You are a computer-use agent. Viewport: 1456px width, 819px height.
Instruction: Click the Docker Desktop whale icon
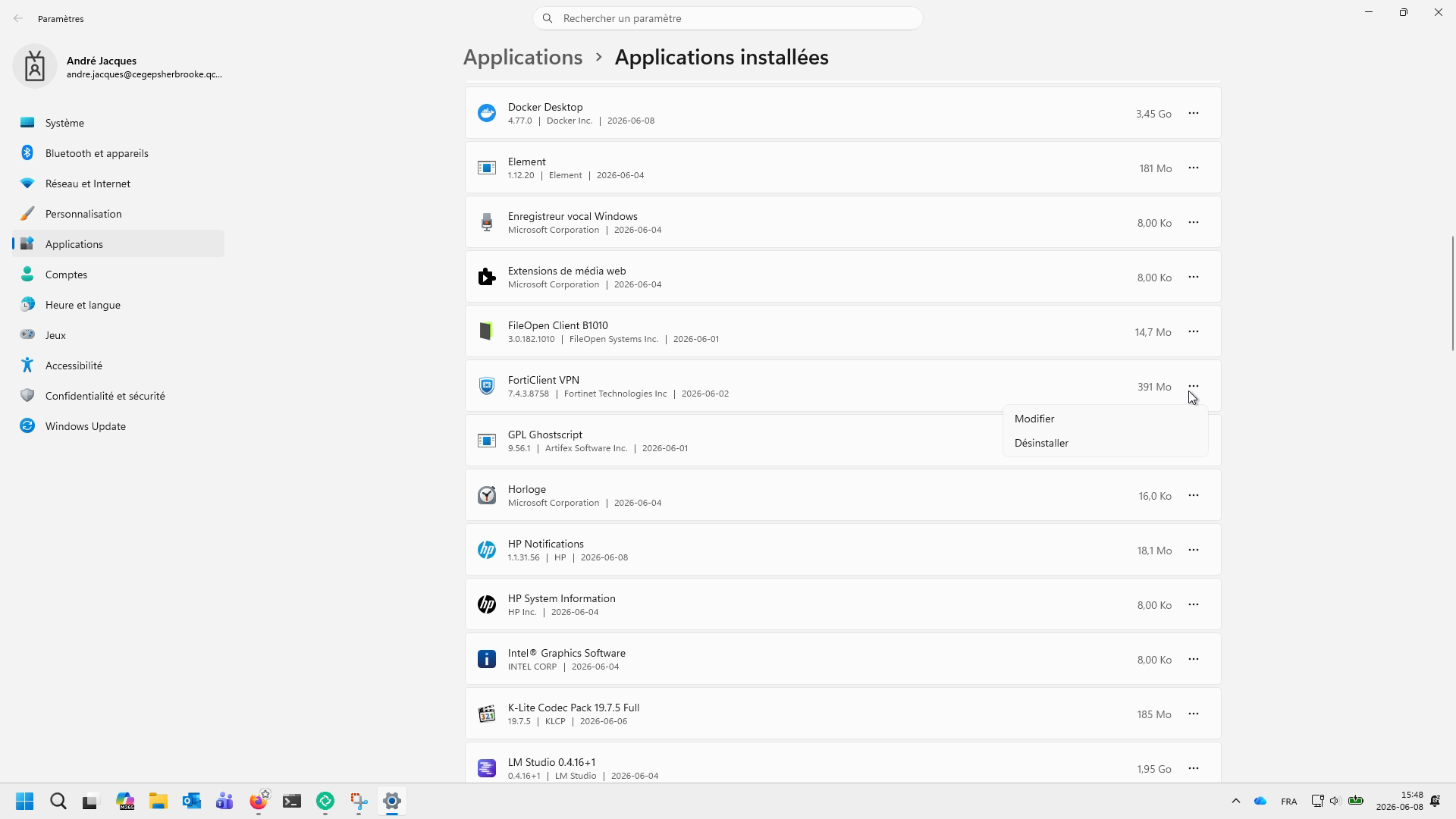point(487,113)
